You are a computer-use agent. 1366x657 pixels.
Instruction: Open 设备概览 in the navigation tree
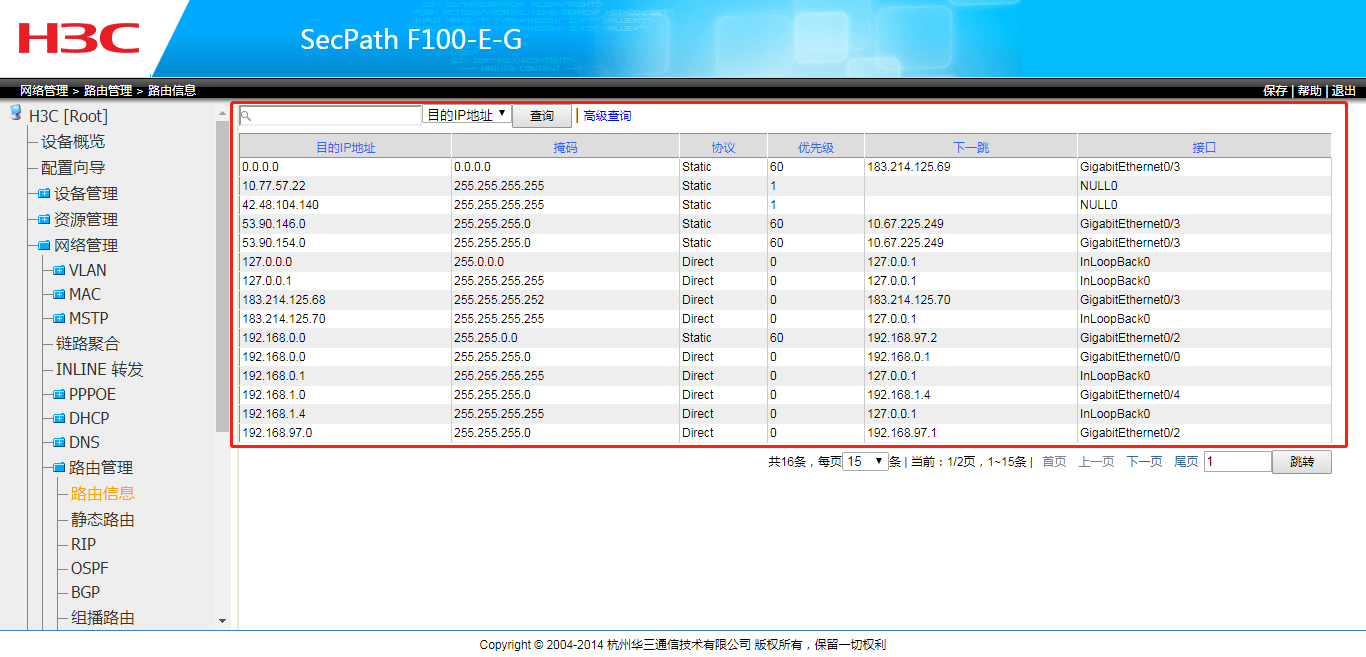[73, 141]
